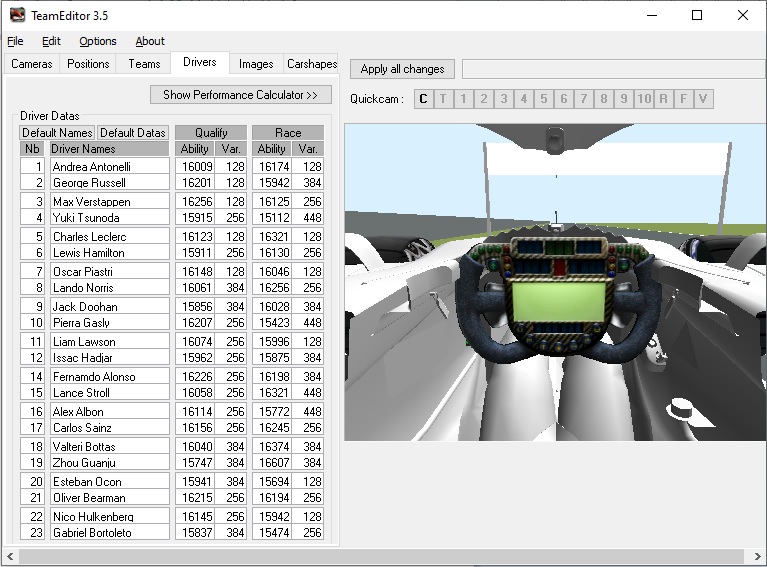Click the empty status field beside Apply all changes
The image size is (767, 567).
(614, 69)
